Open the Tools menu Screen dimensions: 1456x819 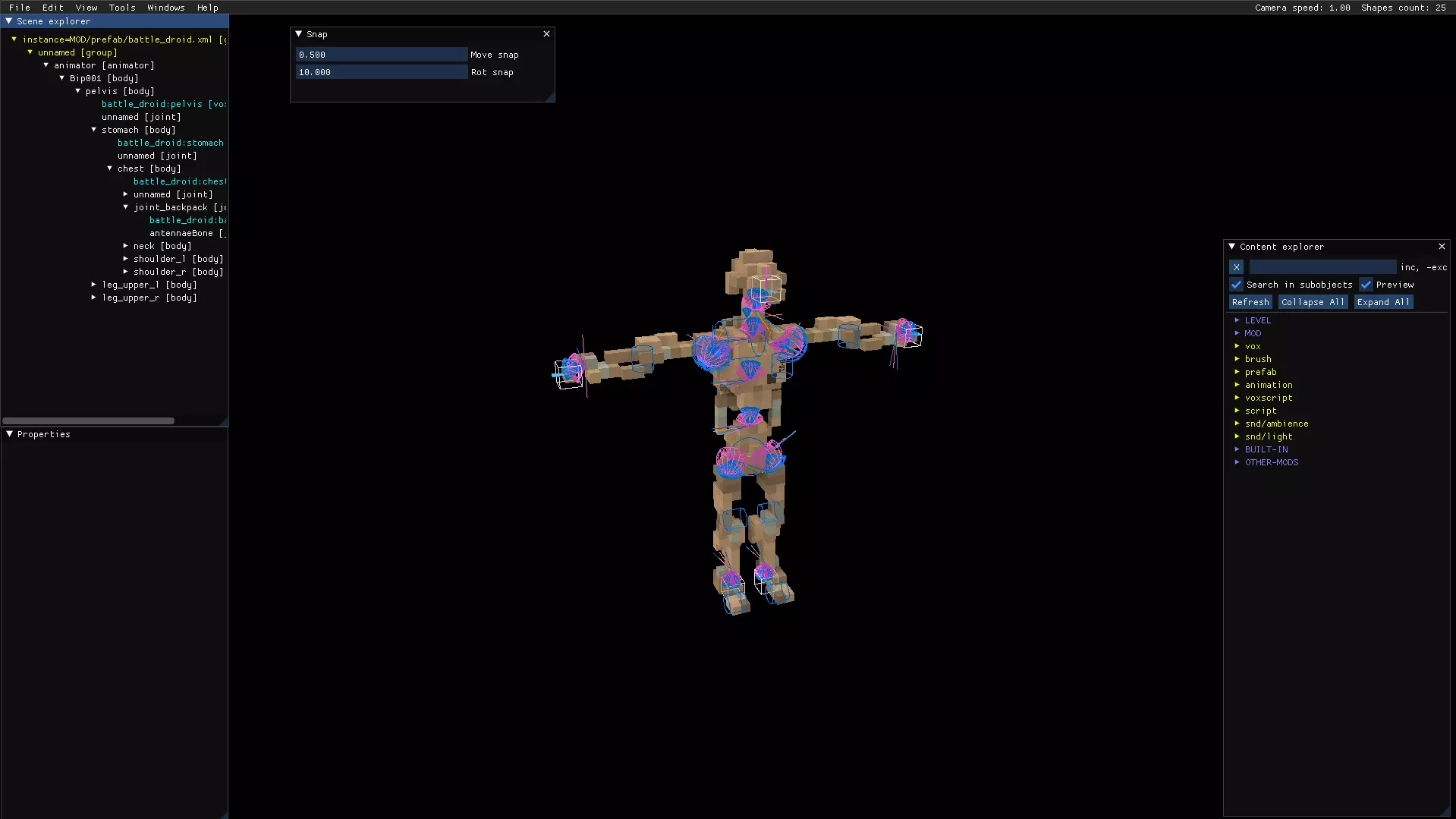(x=122, y=8)
